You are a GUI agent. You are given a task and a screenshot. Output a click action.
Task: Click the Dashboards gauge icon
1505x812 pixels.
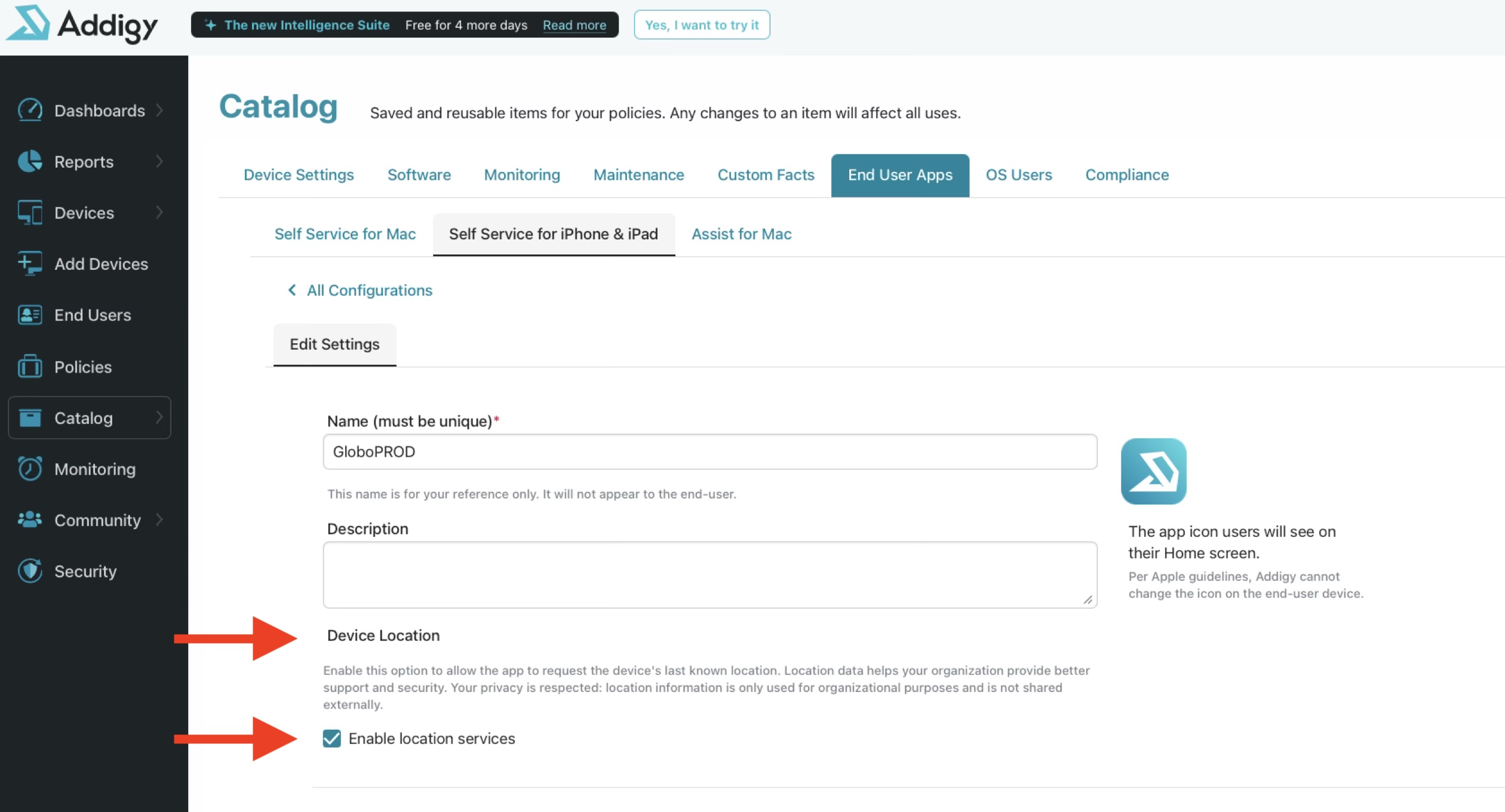click(30, 110)
